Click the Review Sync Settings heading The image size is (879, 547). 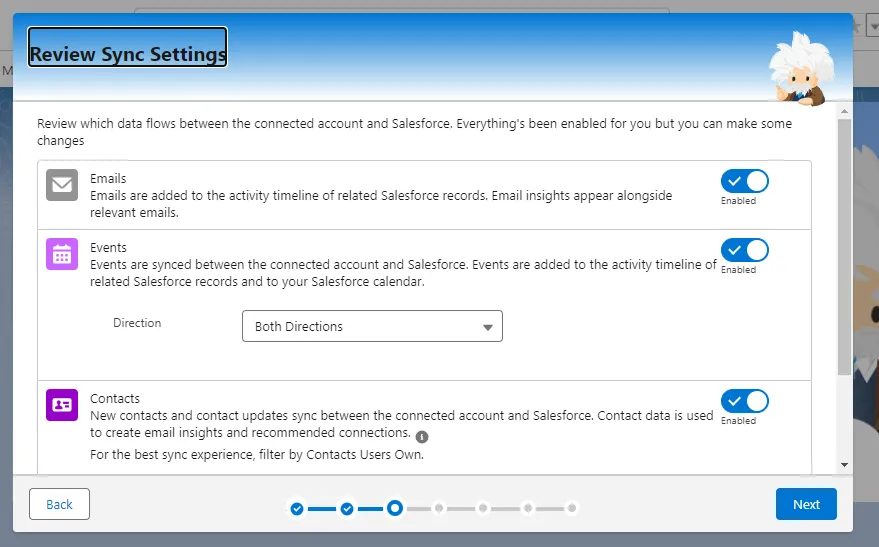coord(127,54)
